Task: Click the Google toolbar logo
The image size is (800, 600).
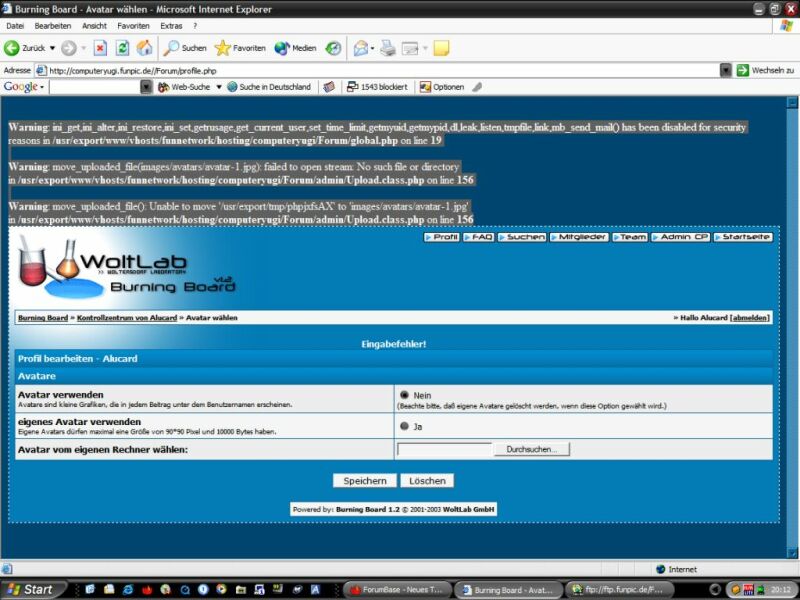Action: pos(20,87)
